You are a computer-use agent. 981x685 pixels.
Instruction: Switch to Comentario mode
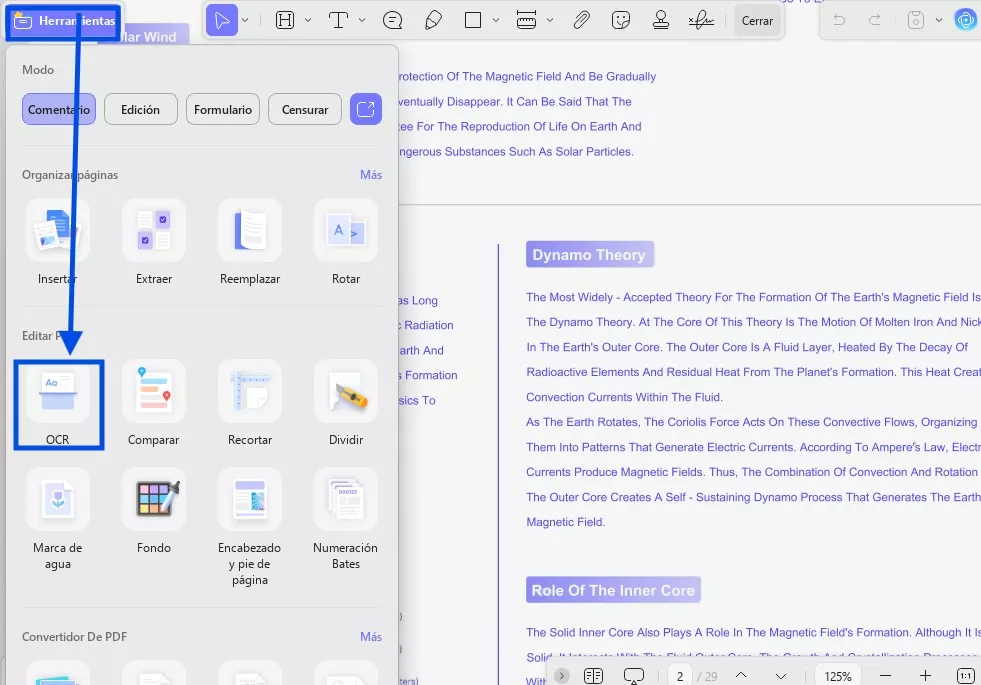(x=59, y=110)
